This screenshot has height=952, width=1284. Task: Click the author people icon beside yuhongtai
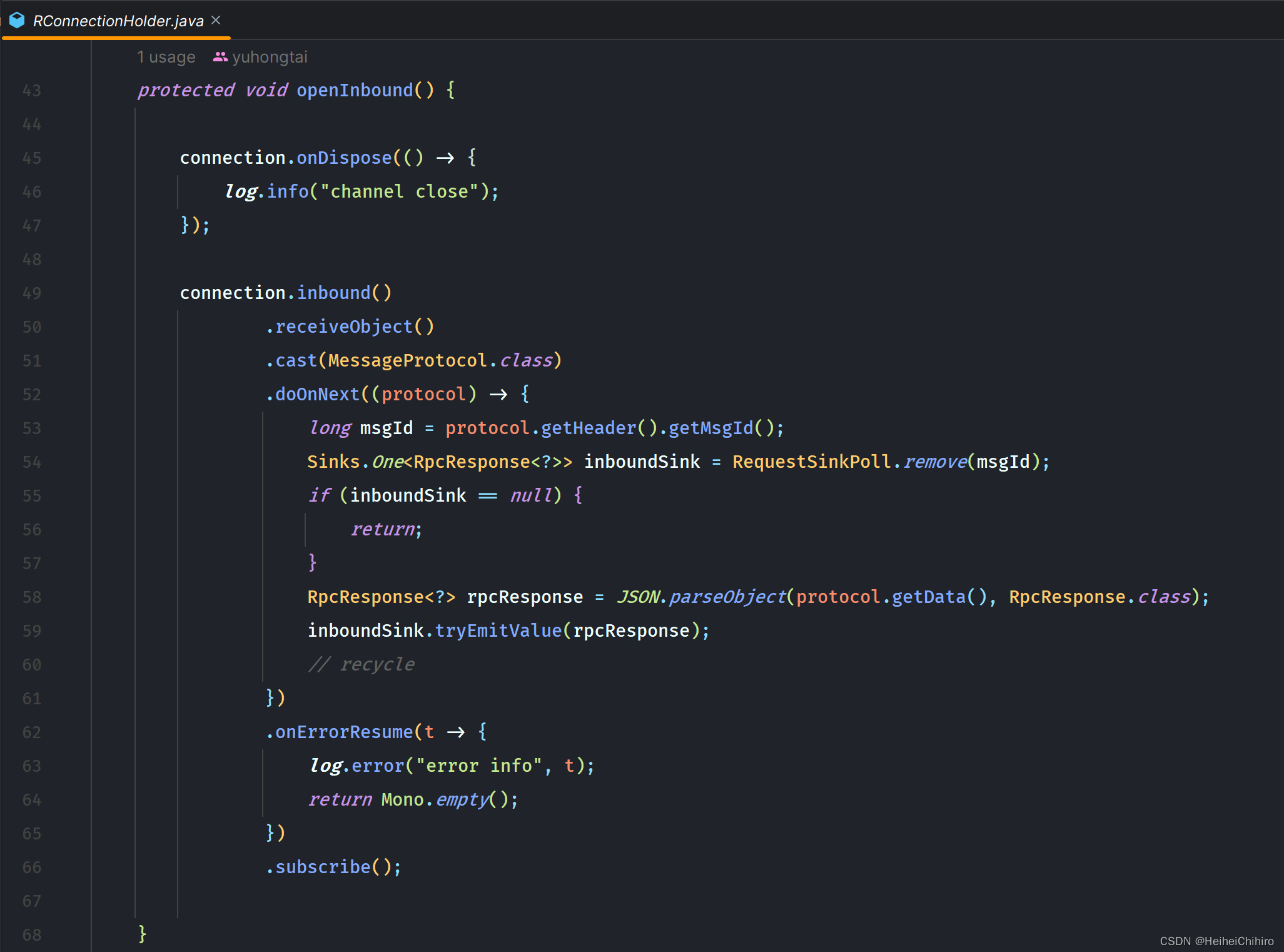tap(220, 57)
